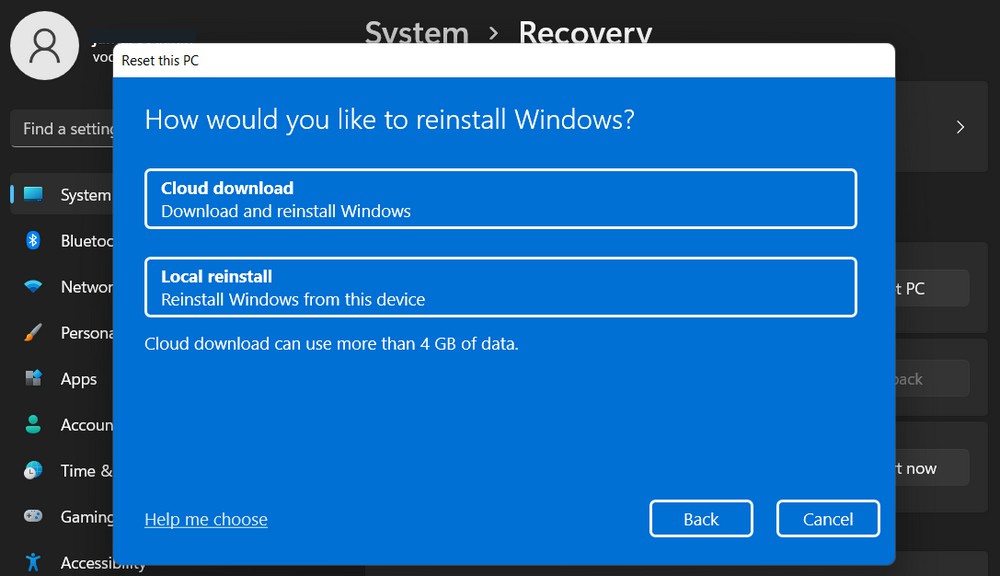The image size is (1000, 576).
Task: Open Network & internet category in sidebar
Action: [x=62, y=286]
